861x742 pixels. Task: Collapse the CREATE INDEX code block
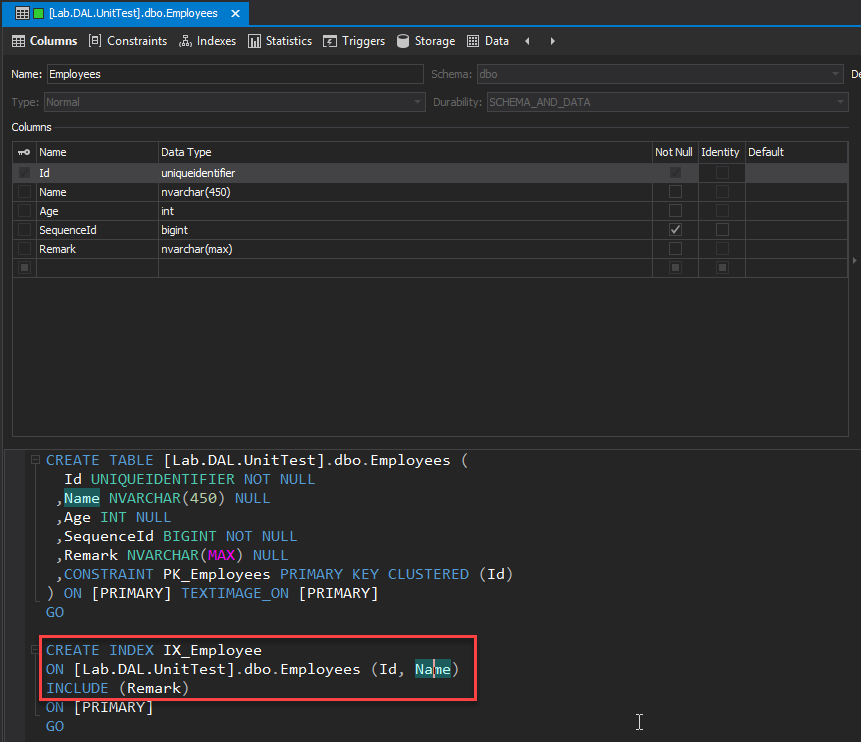pyautogui.click(x=35, y=651)
